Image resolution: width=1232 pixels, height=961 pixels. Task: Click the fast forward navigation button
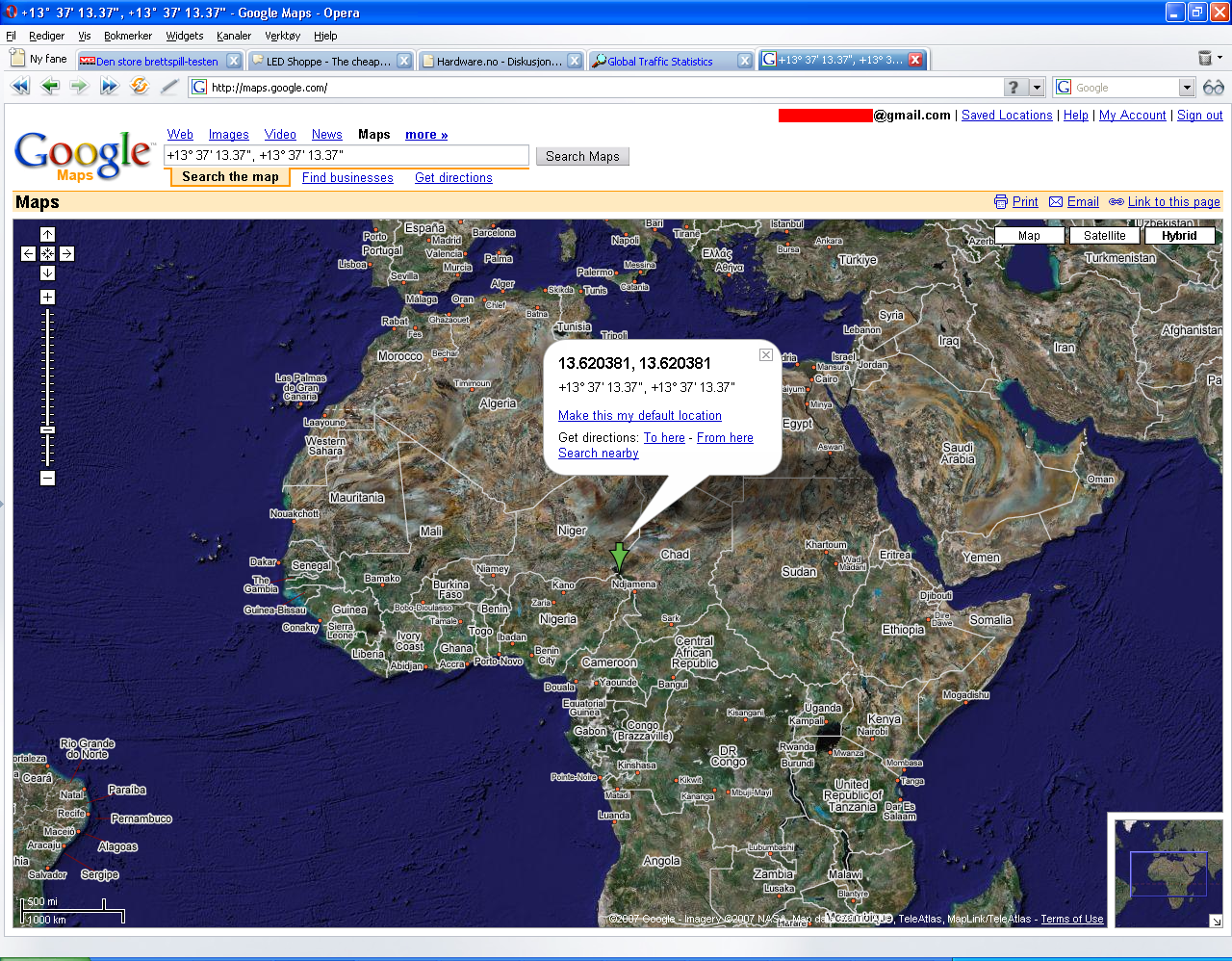click(x=109, y=87)
